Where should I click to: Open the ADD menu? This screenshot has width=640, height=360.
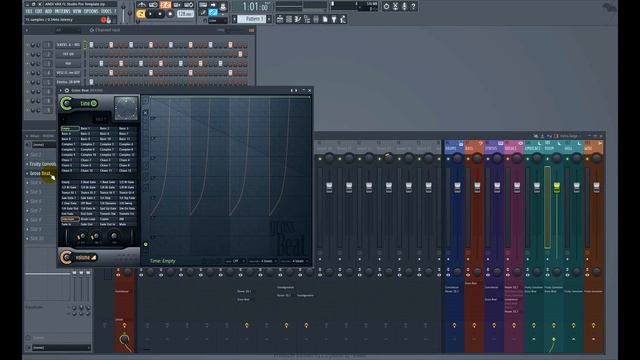pyautogui.click(x=49, y=11)
